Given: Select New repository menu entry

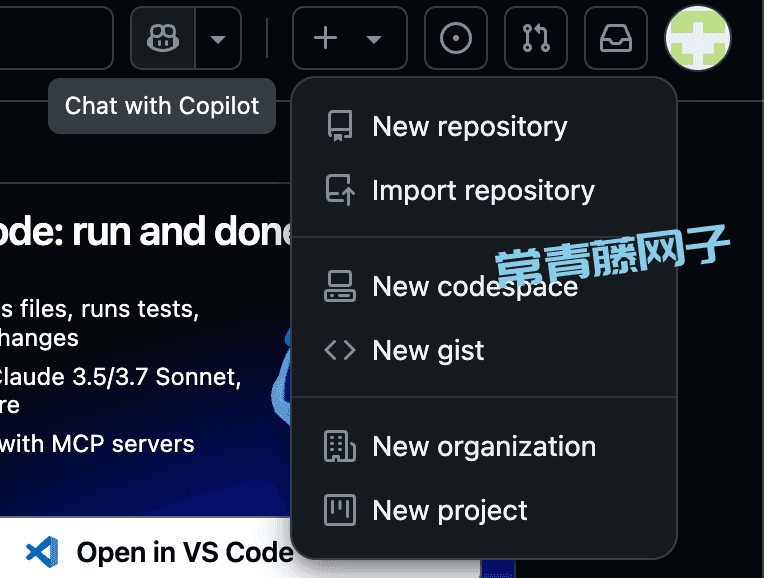Looking at the screenshot, I should click(483, 127).
